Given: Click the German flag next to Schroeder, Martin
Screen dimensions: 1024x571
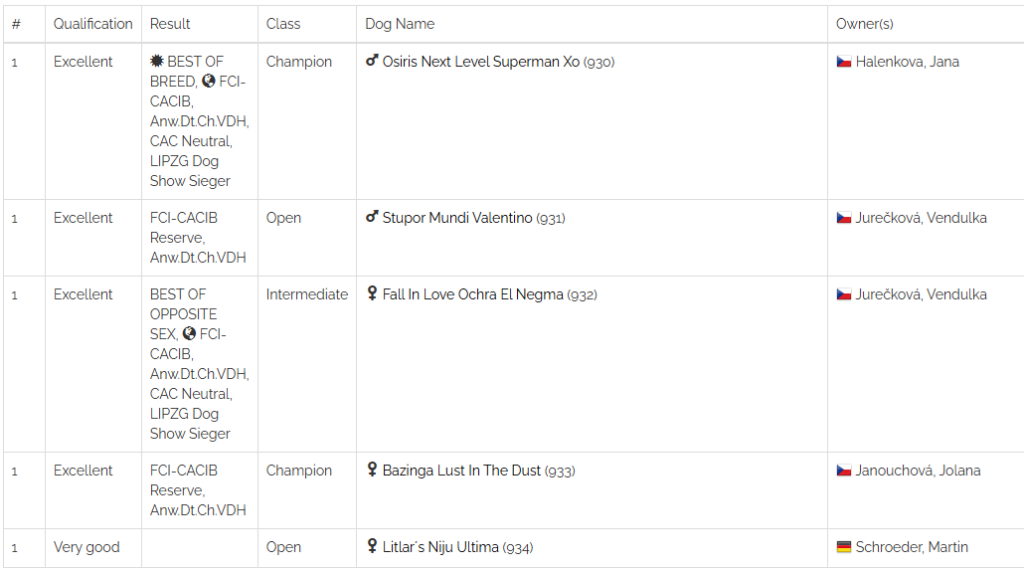Looking at the screenshot, I should 844,547.
